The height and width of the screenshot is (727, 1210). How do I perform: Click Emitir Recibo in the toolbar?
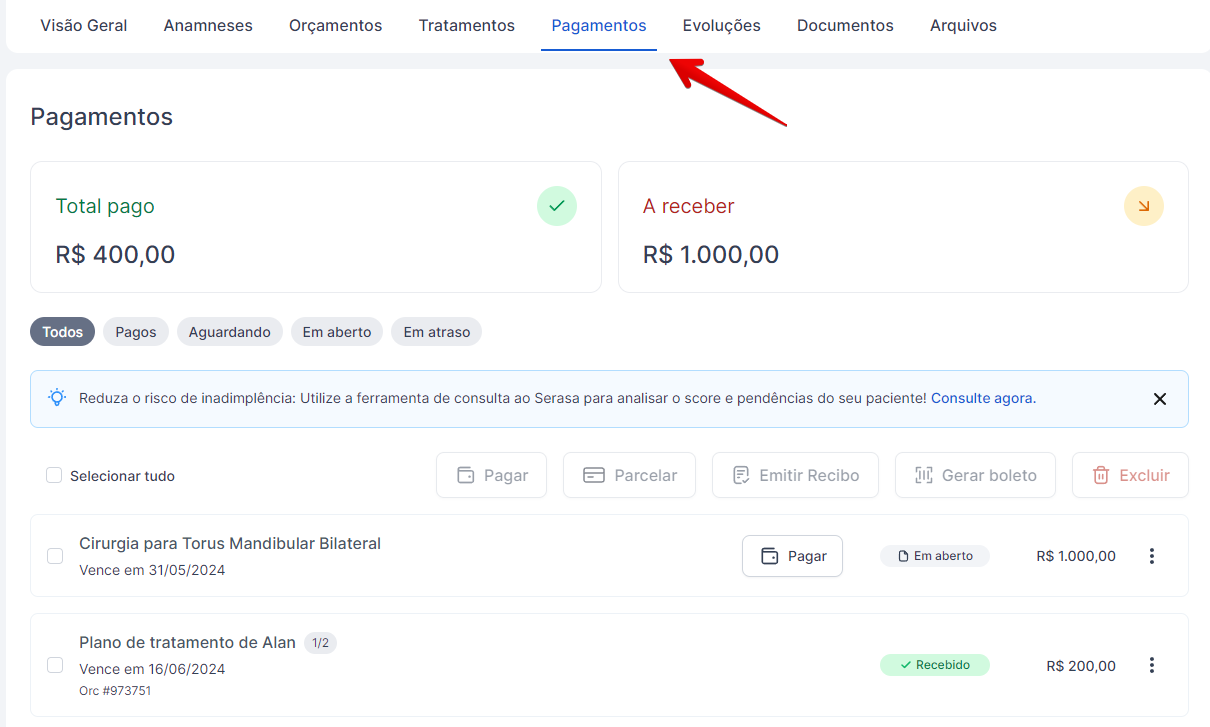tap(795, 476)
